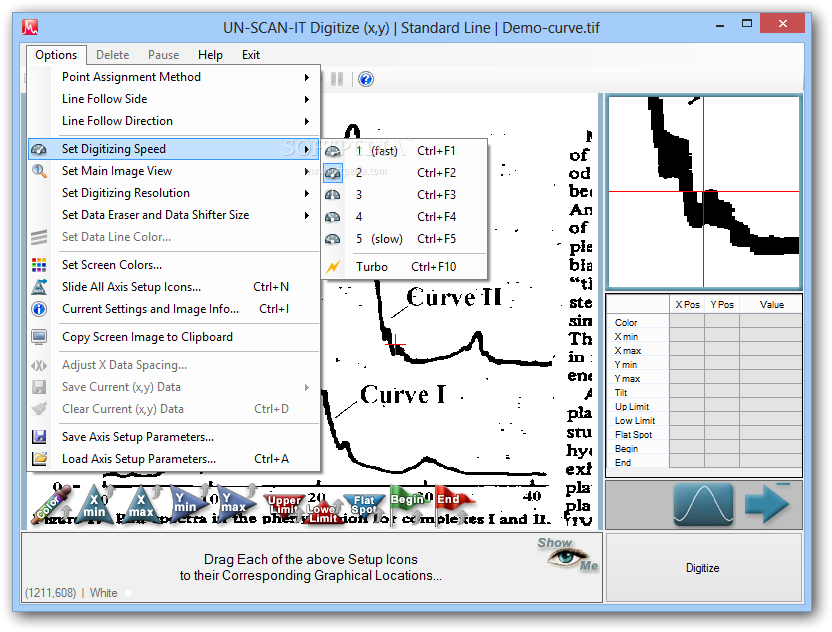Click the Flat Spot row in the table
Image resolution: width=832 pixels, height=632 pixels.
tap(704, 435)
